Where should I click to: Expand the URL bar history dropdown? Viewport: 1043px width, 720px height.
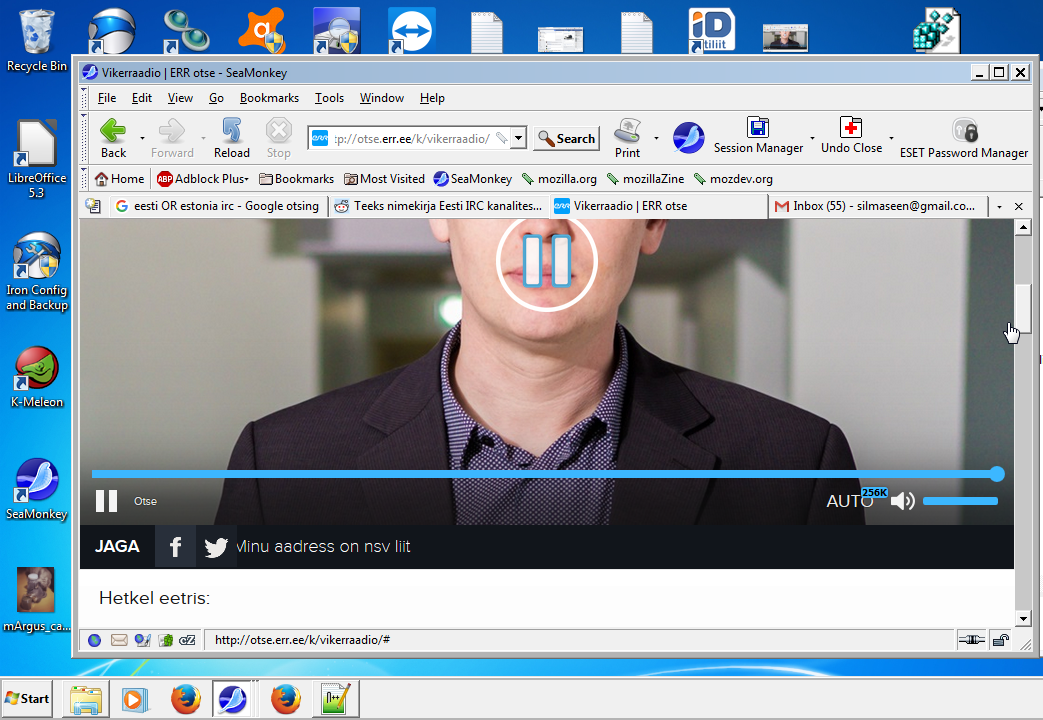(x=518, y=139)
